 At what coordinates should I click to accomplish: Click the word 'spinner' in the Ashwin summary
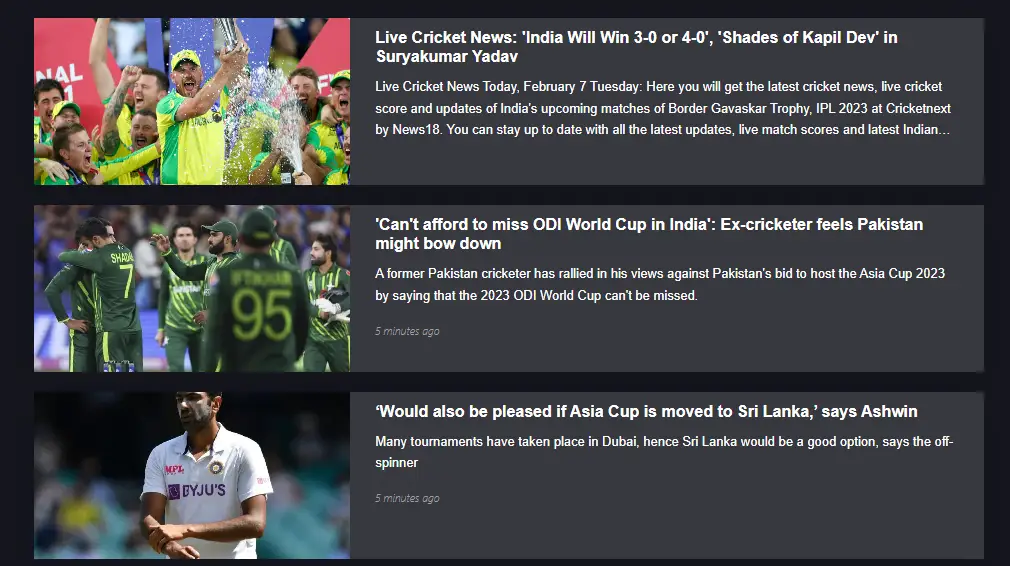397,463
